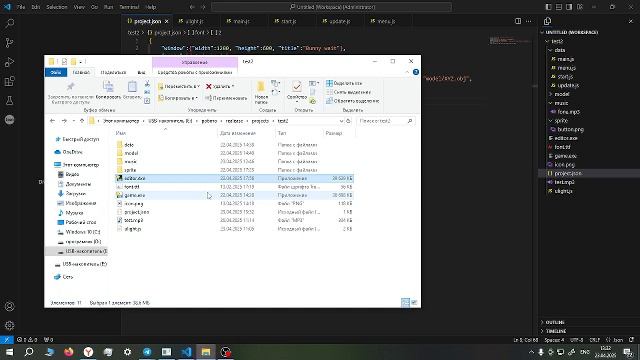This screenshot has width=640, height=360.
Task: Open Firefox from the taskbar
Action: click(x=69, y=352)
